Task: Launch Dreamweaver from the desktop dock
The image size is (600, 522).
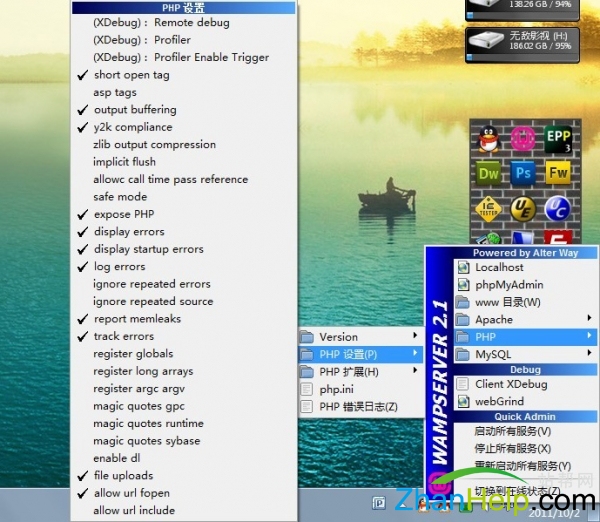Action: pos(488,172)
